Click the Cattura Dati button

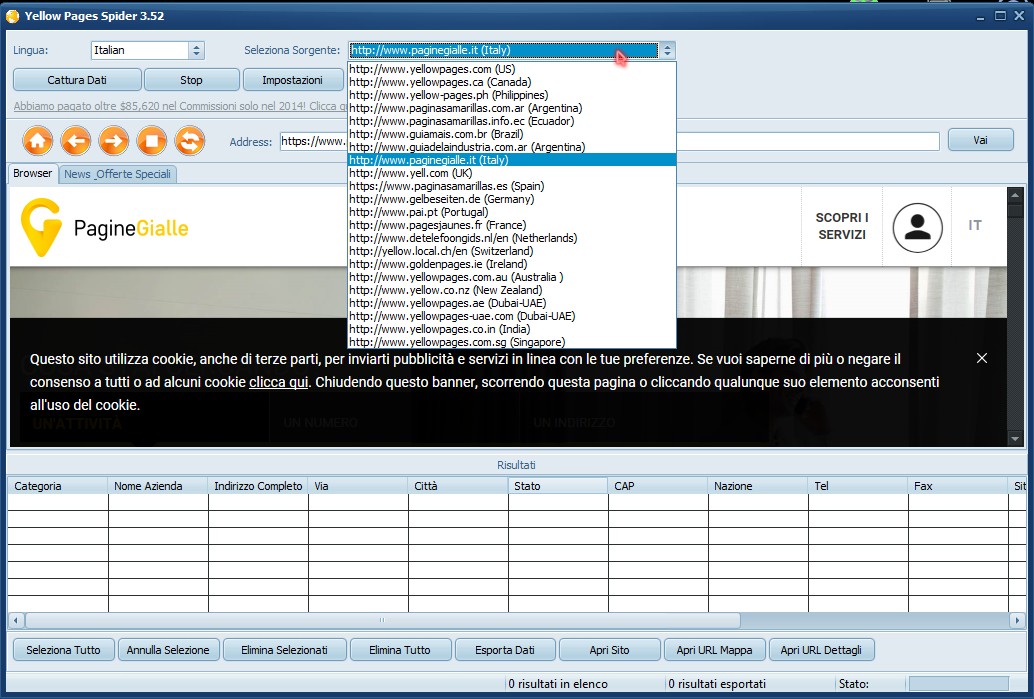(x=77, y=80)
